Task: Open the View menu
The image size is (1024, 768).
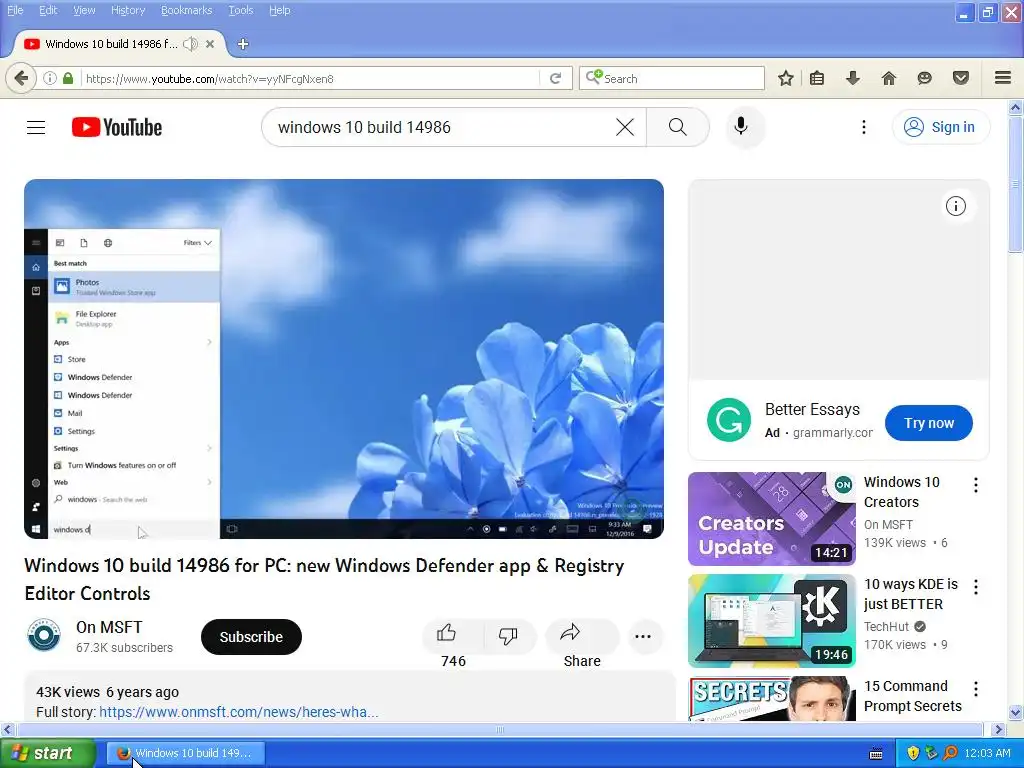Action: (x=84, y=10)
